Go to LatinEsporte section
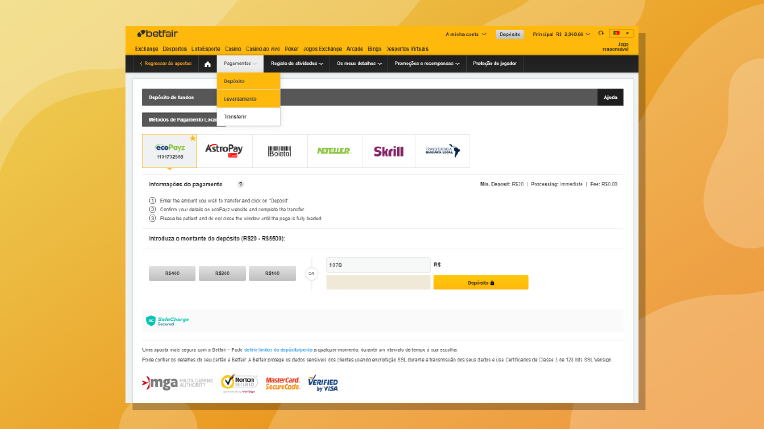Screen dimensions: 764x429 point(206,49)
